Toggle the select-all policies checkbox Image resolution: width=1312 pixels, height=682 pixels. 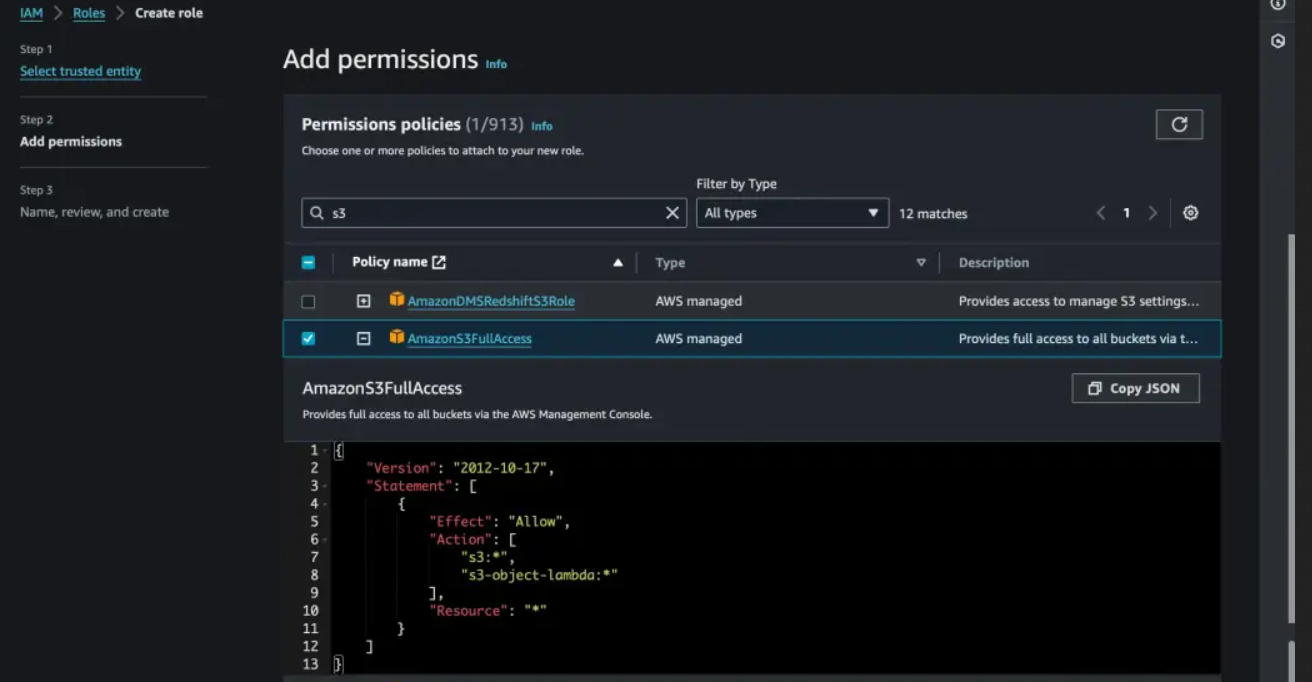(308, 263)
